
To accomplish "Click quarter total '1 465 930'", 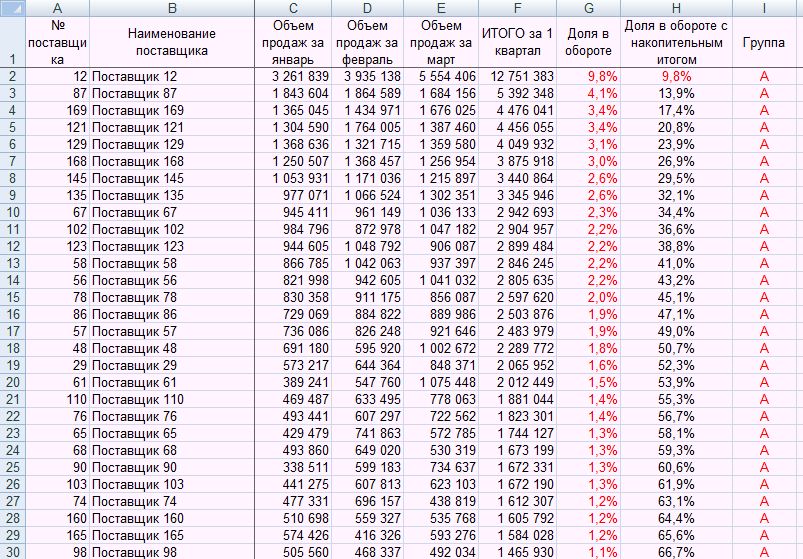I will tap(517, 552).
